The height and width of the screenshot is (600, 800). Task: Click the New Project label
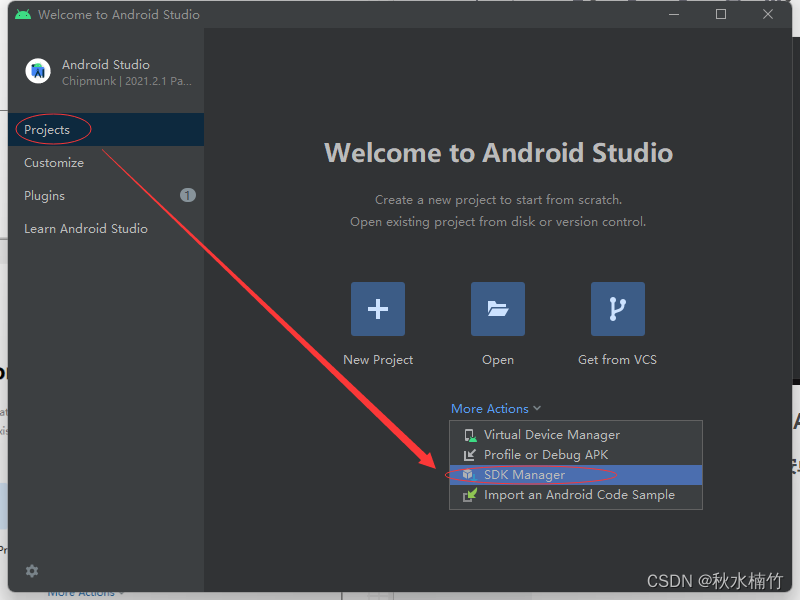[378, 360]
